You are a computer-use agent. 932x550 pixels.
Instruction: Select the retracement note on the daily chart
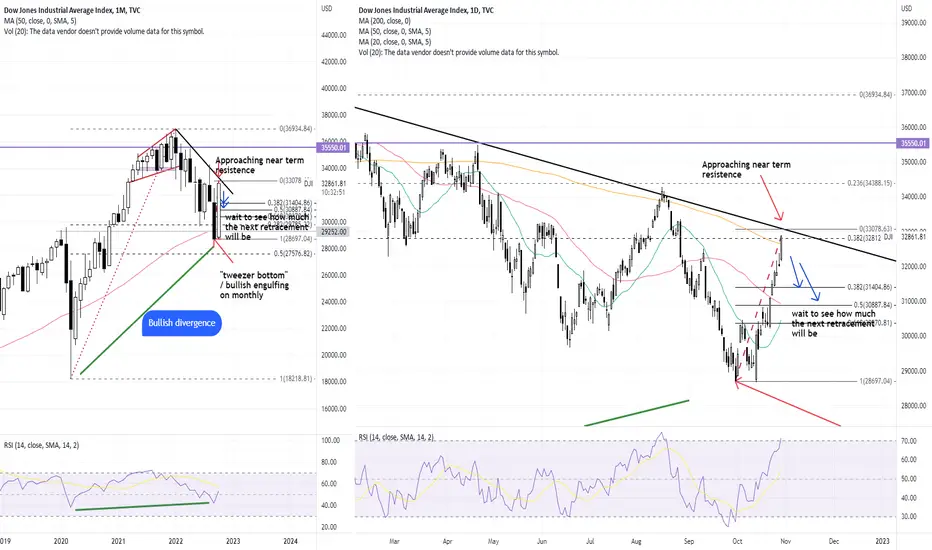click(x=833, y=323)
